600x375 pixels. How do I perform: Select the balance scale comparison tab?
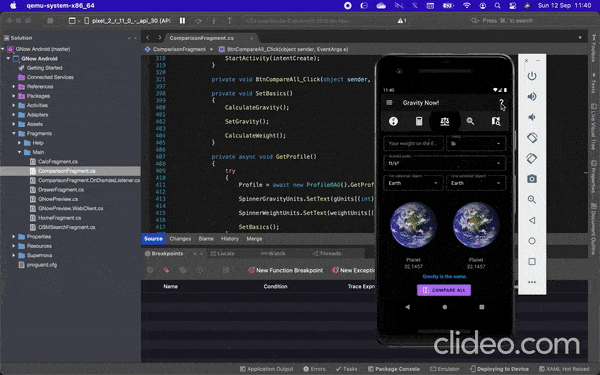tap(445, 121)
